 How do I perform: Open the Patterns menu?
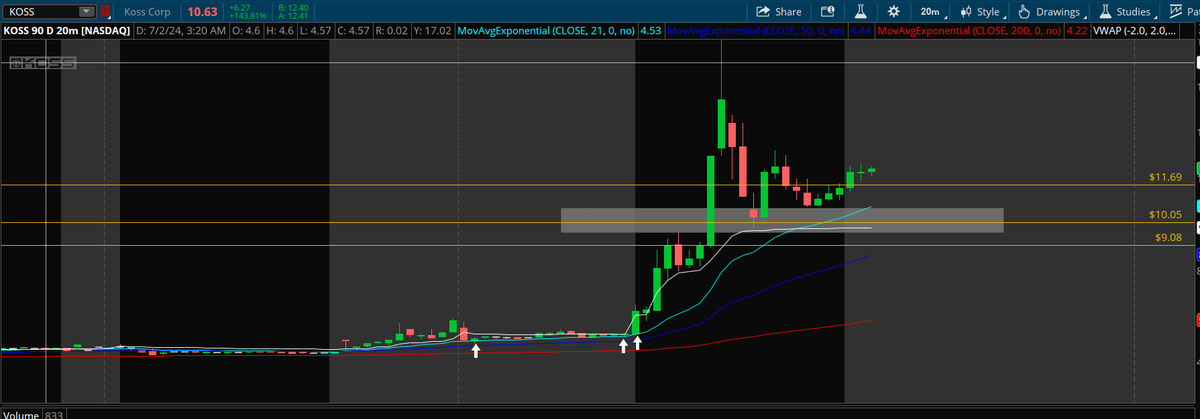point(1185,12)
